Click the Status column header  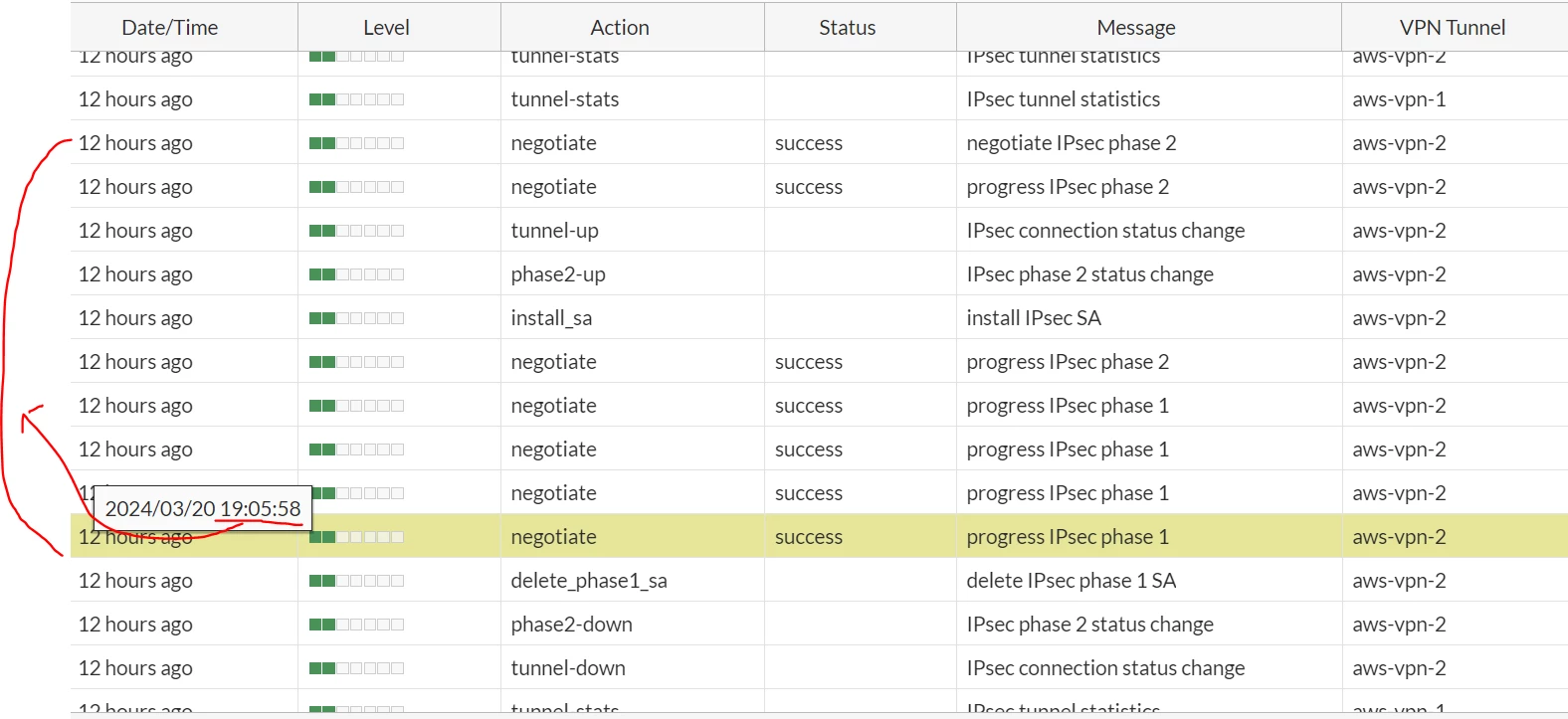pyautogui.click(x=848, y=28)
